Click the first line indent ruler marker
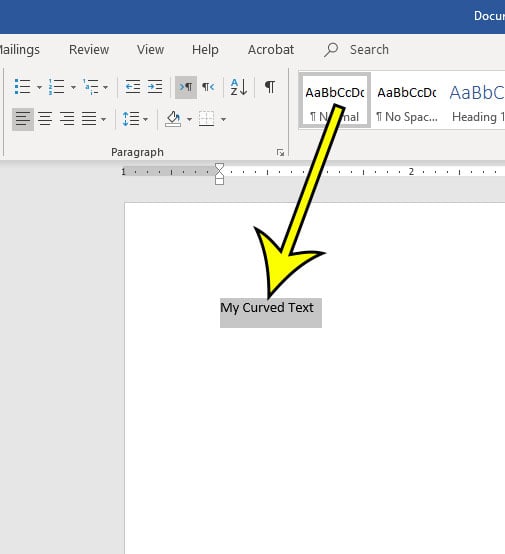This screenshot has height=554, width=505. (x=219, y=167)
